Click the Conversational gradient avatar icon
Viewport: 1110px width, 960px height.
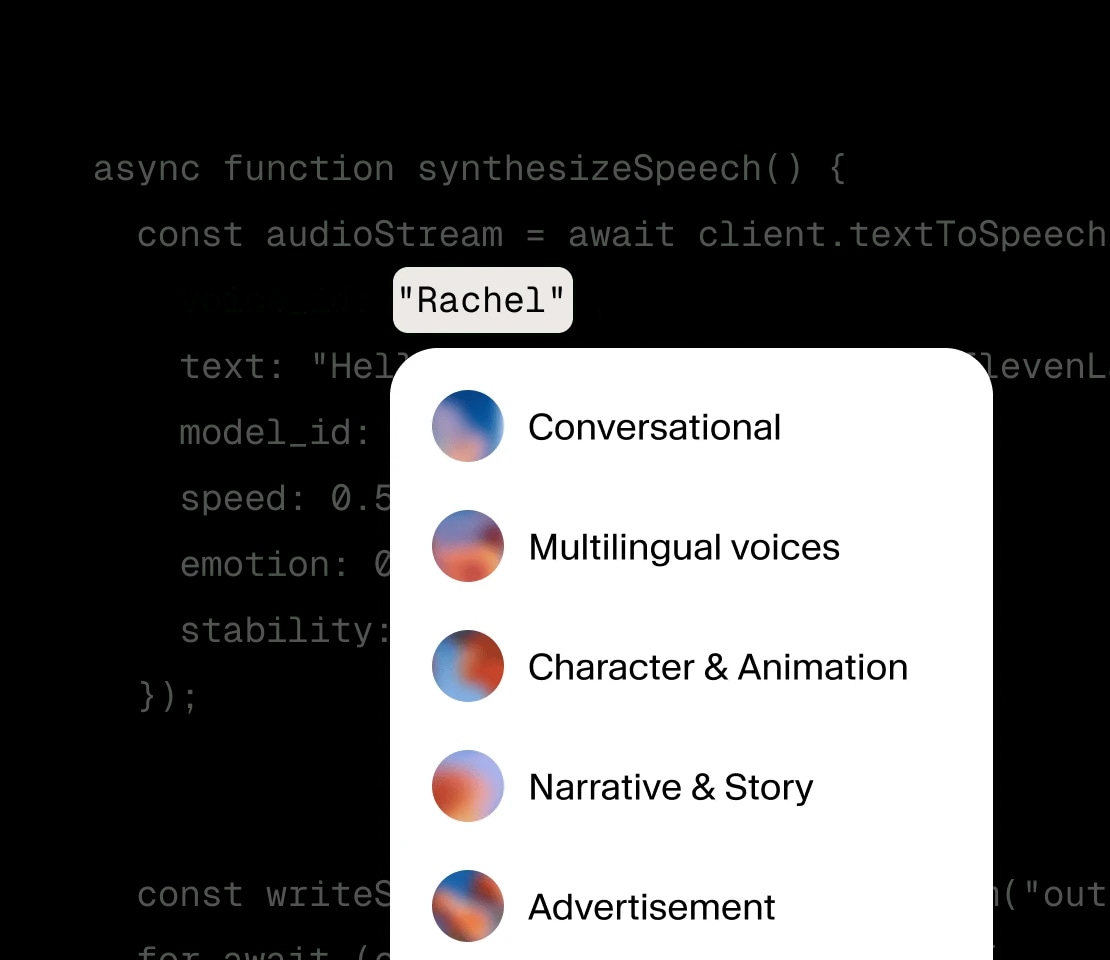point(467,426)
